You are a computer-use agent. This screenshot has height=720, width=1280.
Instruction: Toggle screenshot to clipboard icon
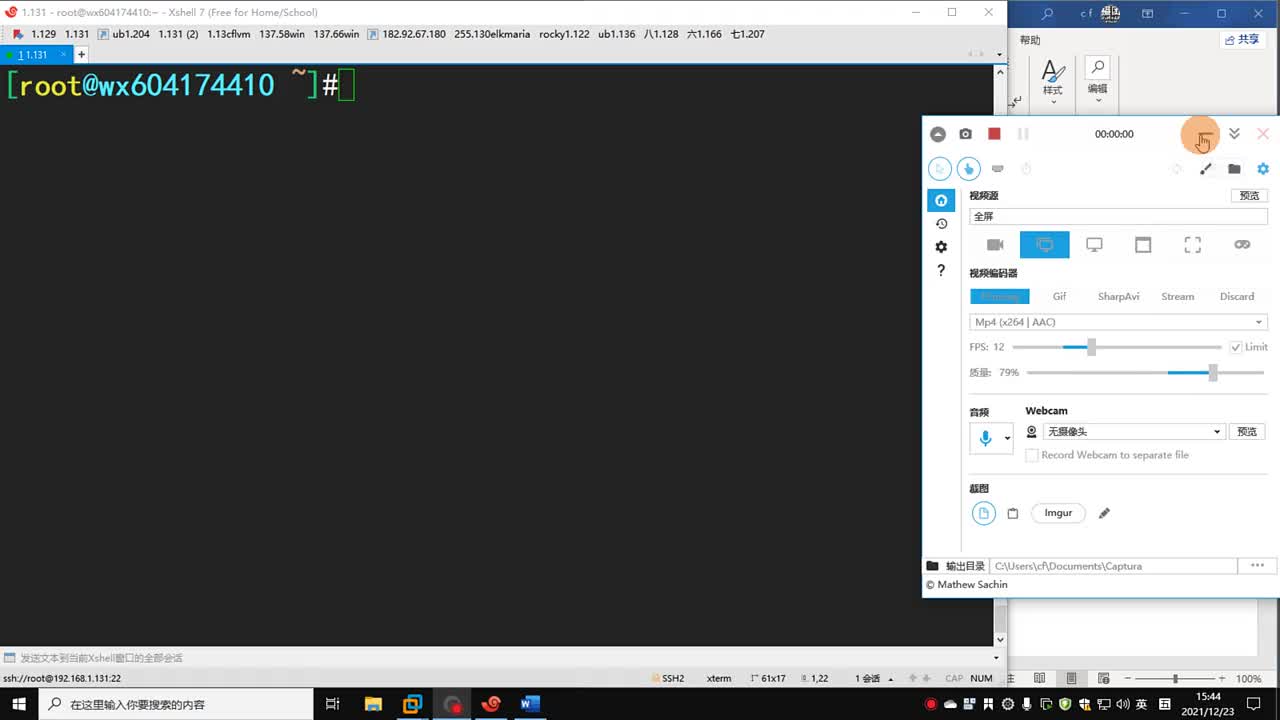click(1012, 513)
